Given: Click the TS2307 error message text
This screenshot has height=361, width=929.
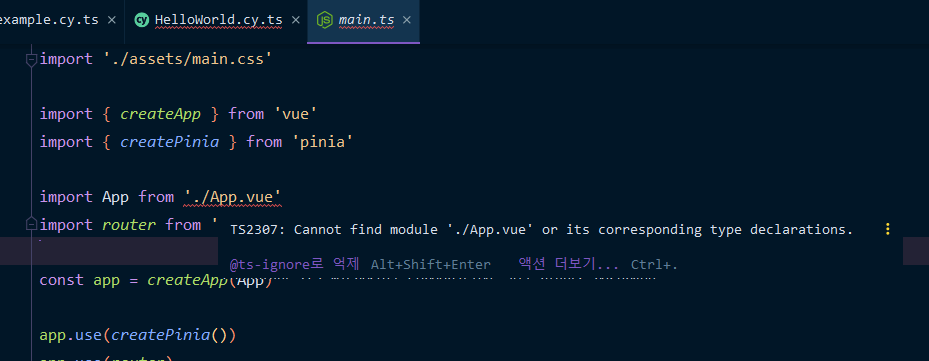Looking at the screenshot, I should 542,229.
